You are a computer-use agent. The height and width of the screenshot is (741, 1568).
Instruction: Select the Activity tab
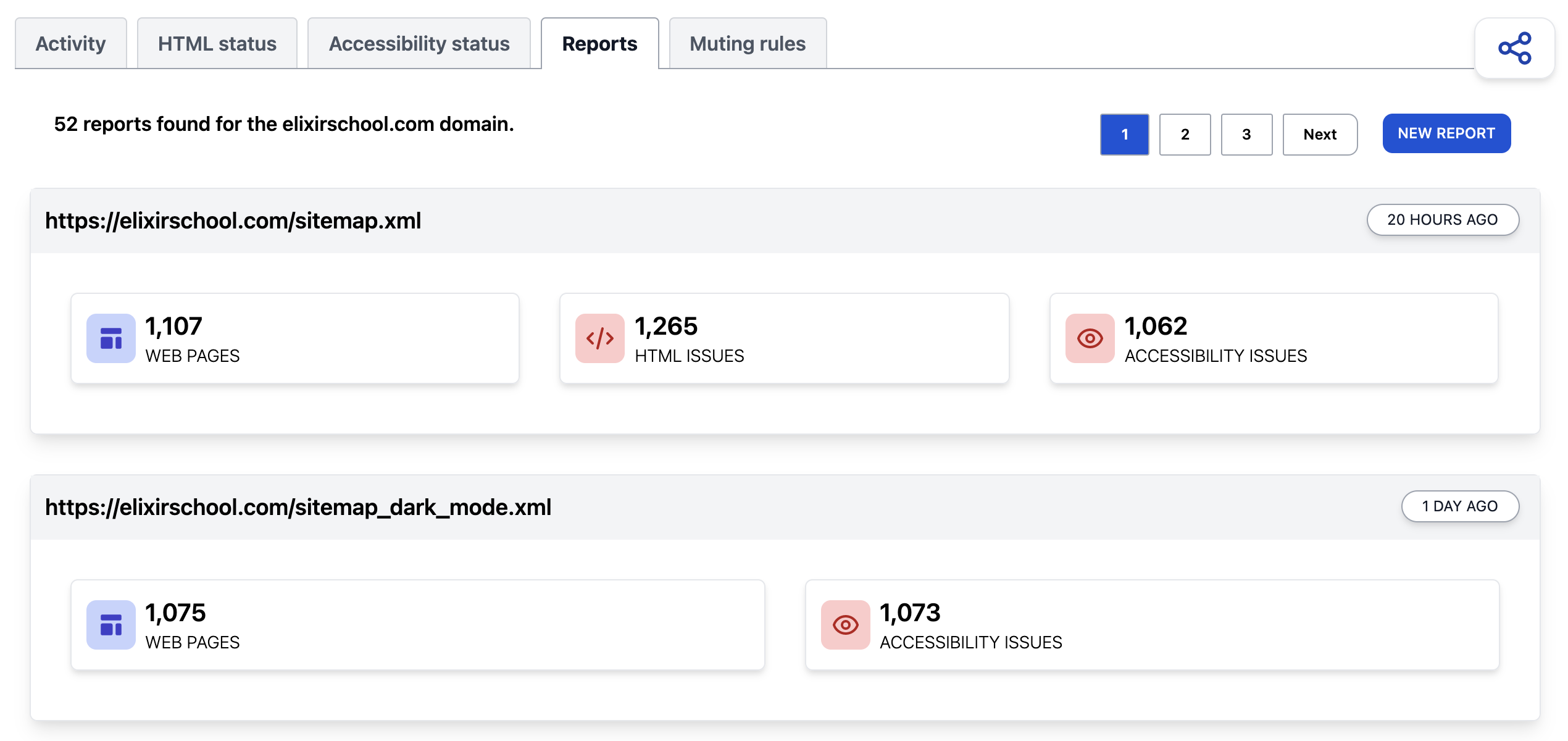pos(71,43)
